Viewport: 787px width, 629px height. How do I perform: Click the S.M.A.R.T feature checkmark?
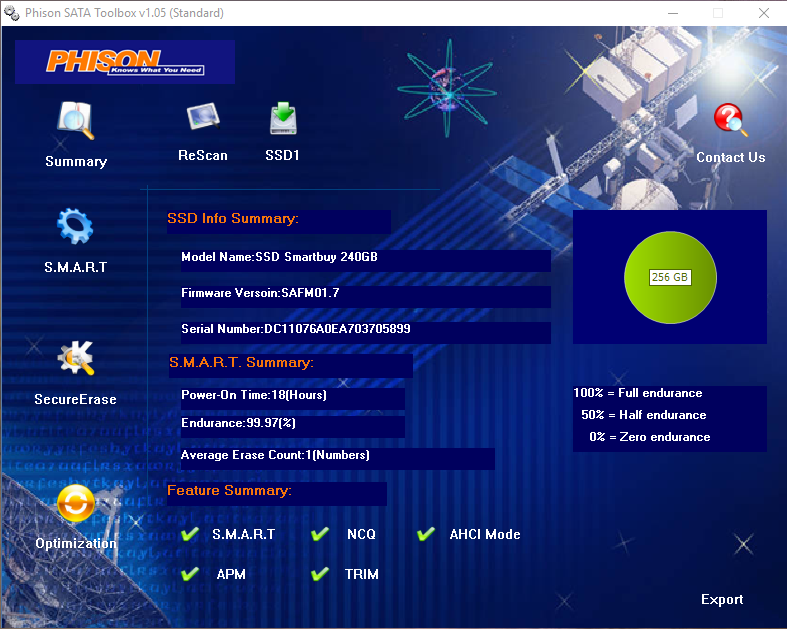[x=190, y=534]
